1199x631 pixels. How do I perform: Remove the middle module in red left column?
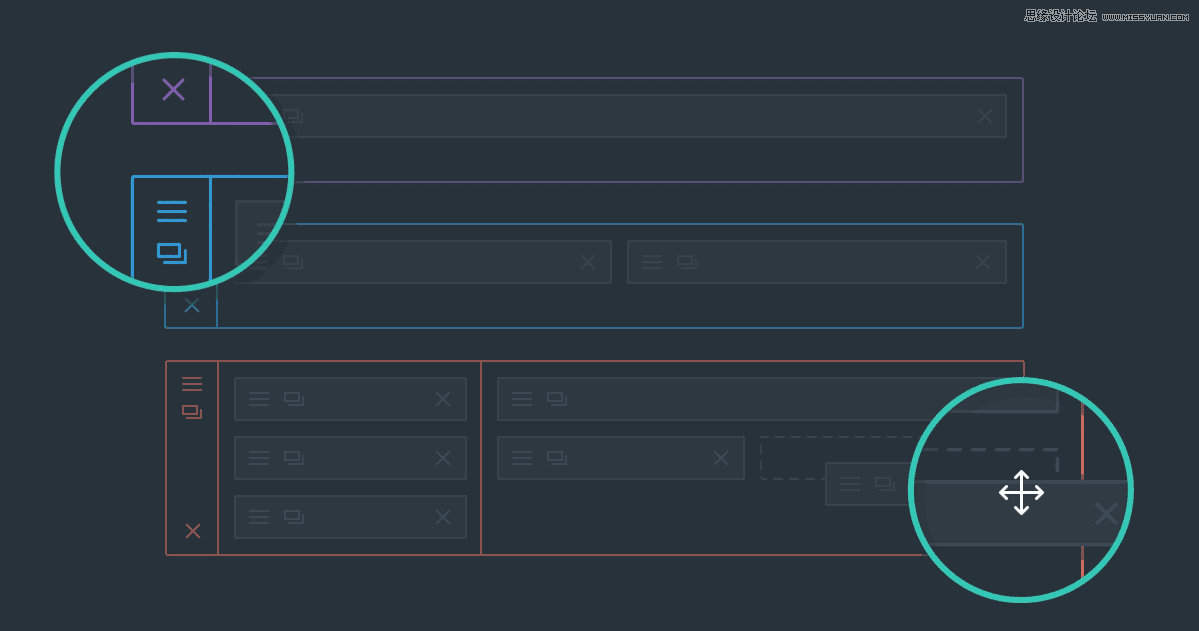pos(443,458)
